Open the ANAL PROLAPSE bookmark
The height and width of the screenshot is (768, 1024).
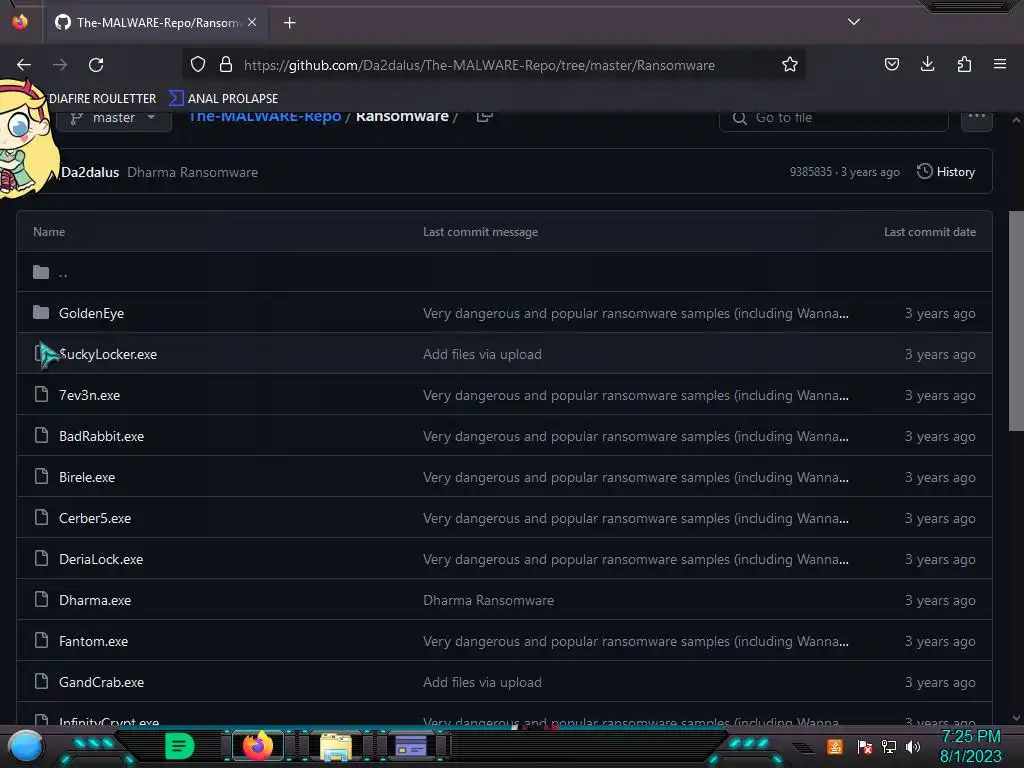[224, 99]
